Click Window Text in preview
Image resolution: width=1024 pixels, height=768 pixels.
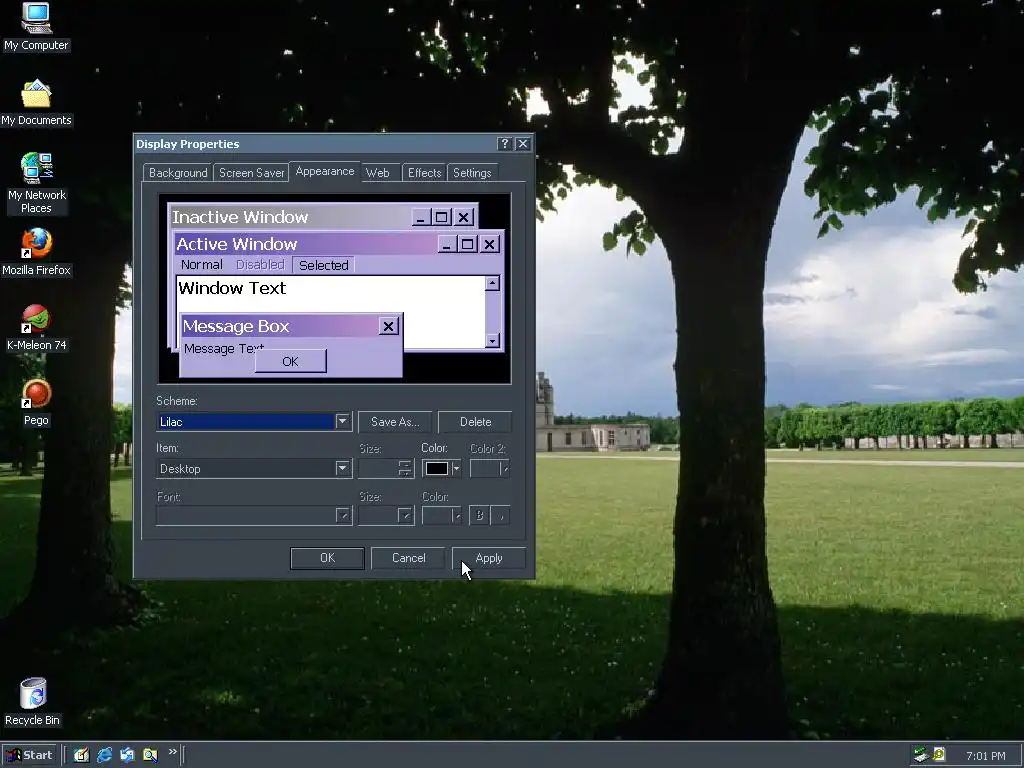click(232, 288)
